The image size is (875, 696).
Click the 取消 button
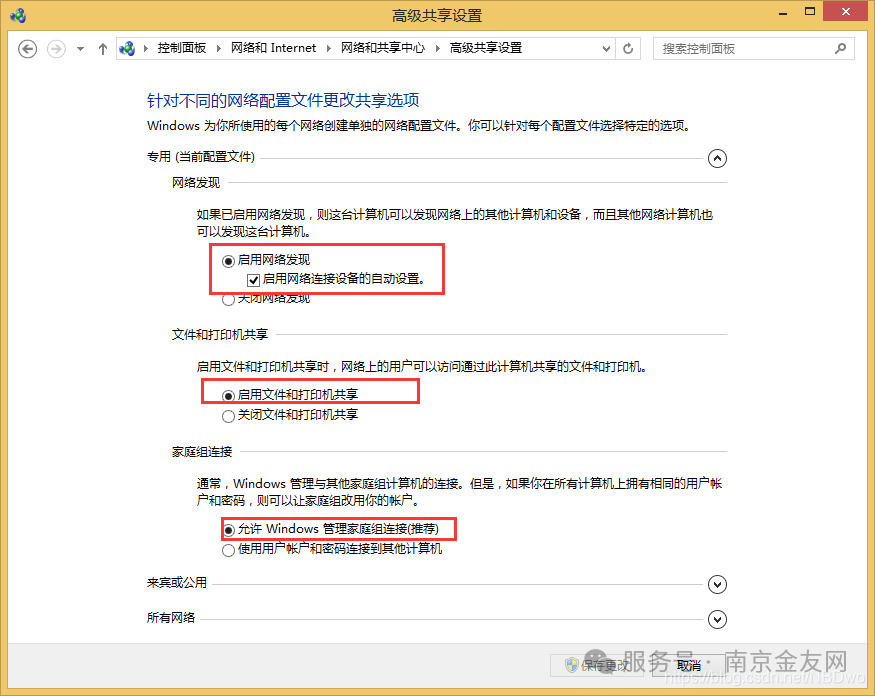pyautogui.click(x=688, y=664)
